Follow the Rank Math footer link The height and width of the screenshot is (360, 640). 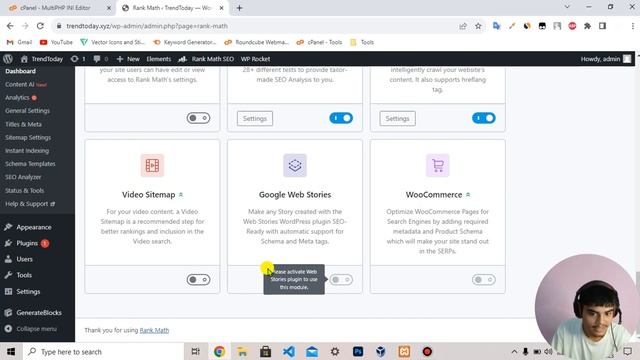tap(154, 330)
